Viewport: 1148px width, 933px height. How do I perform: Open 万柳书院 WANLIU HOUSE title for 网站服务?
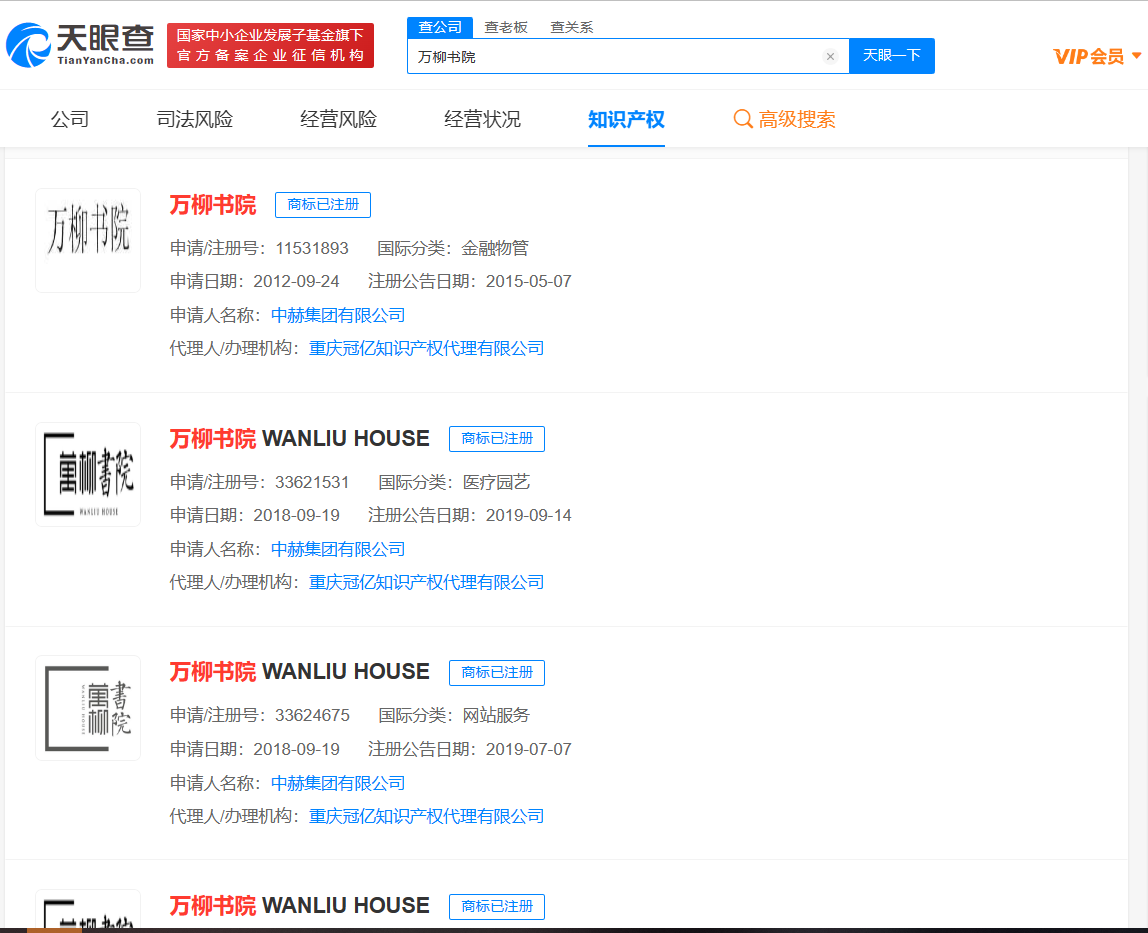click(x=299, y=672)
